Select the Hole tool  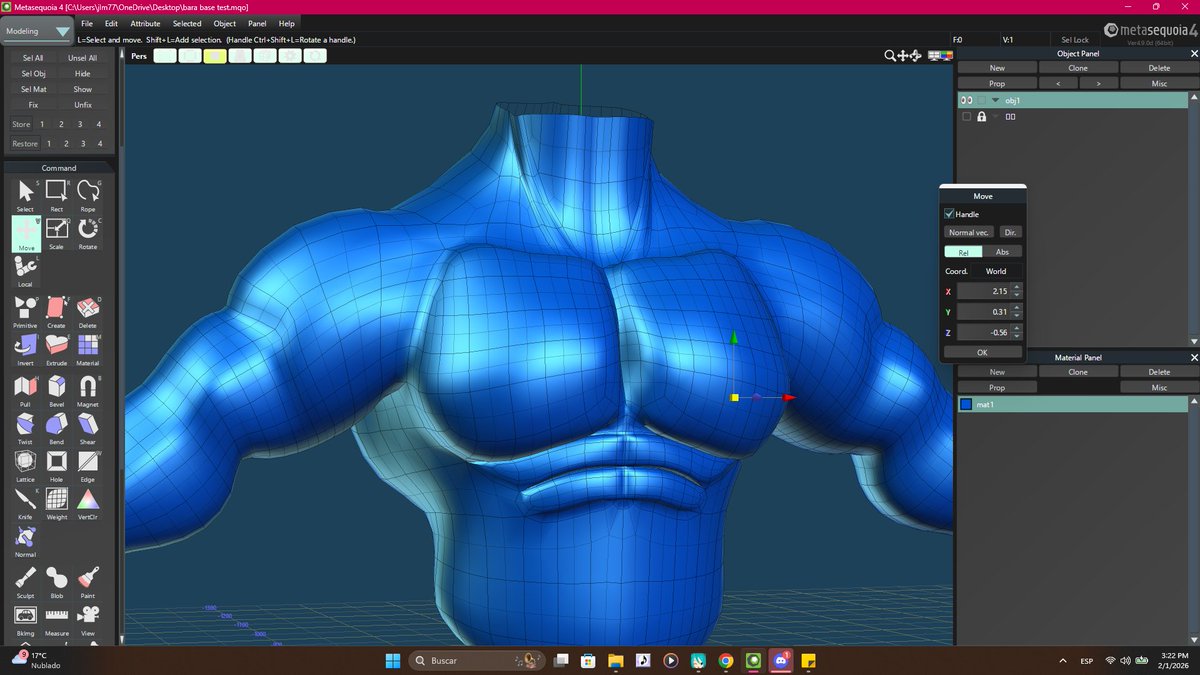click(x=57, y=467)
